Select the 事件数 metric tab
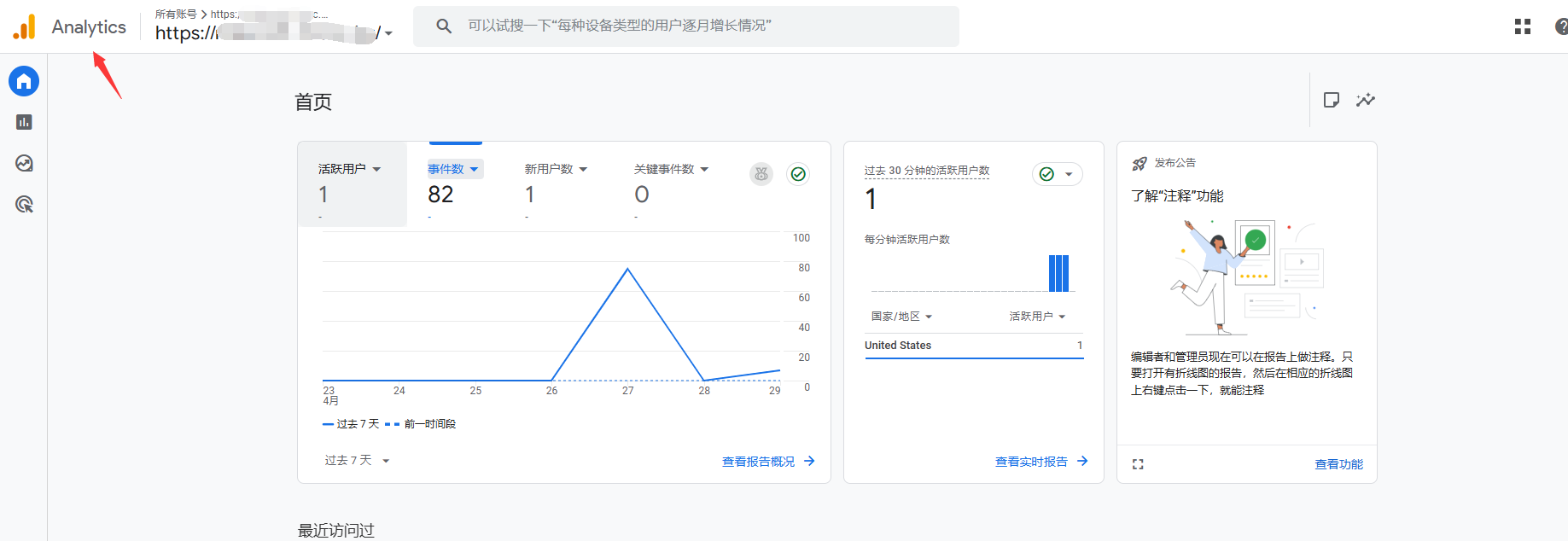1568x541 pixels. pos(453,169)
